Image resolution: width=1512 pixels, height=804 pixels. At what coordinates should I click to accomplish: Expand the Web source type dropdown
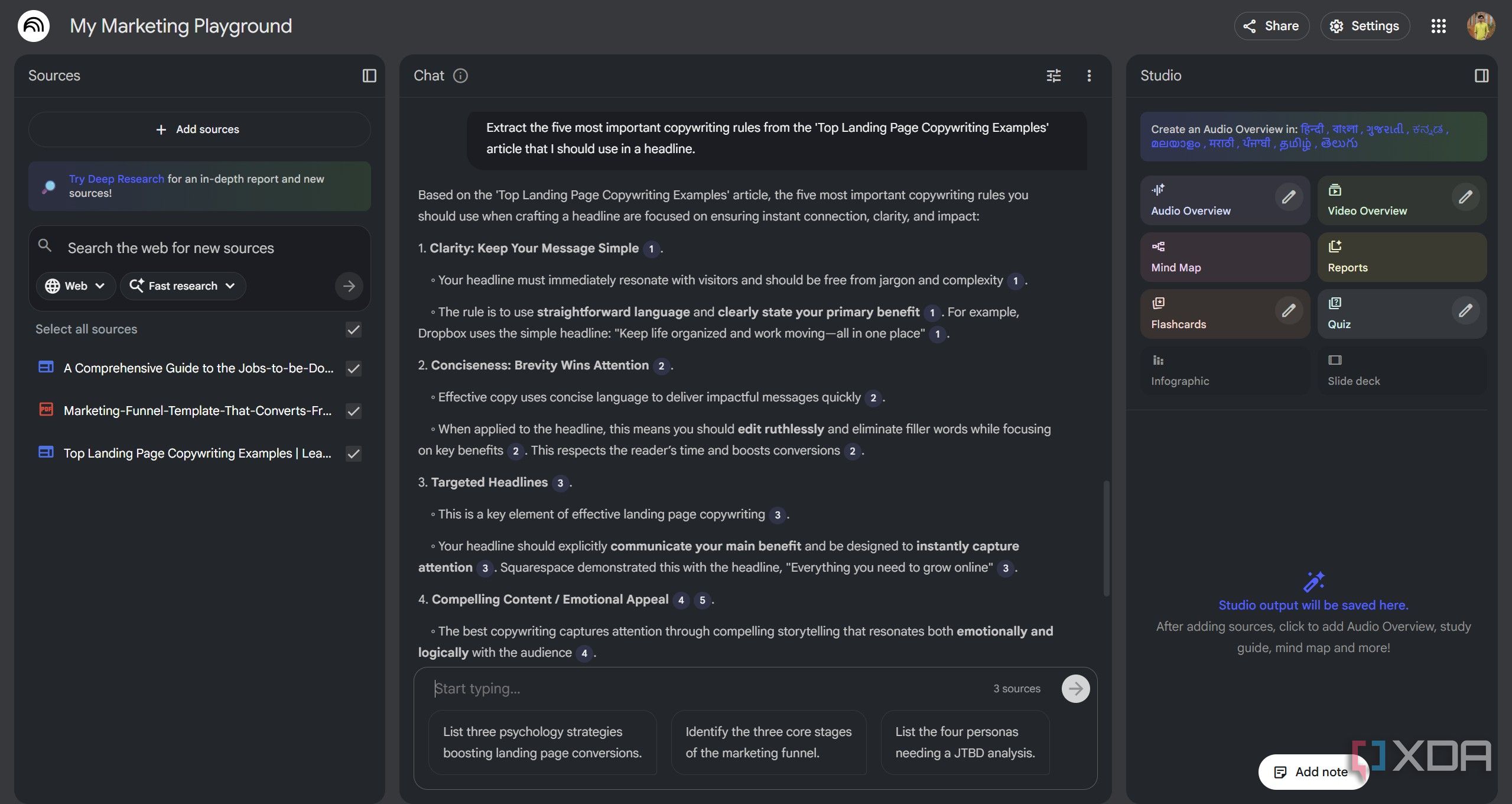(76, 286)
